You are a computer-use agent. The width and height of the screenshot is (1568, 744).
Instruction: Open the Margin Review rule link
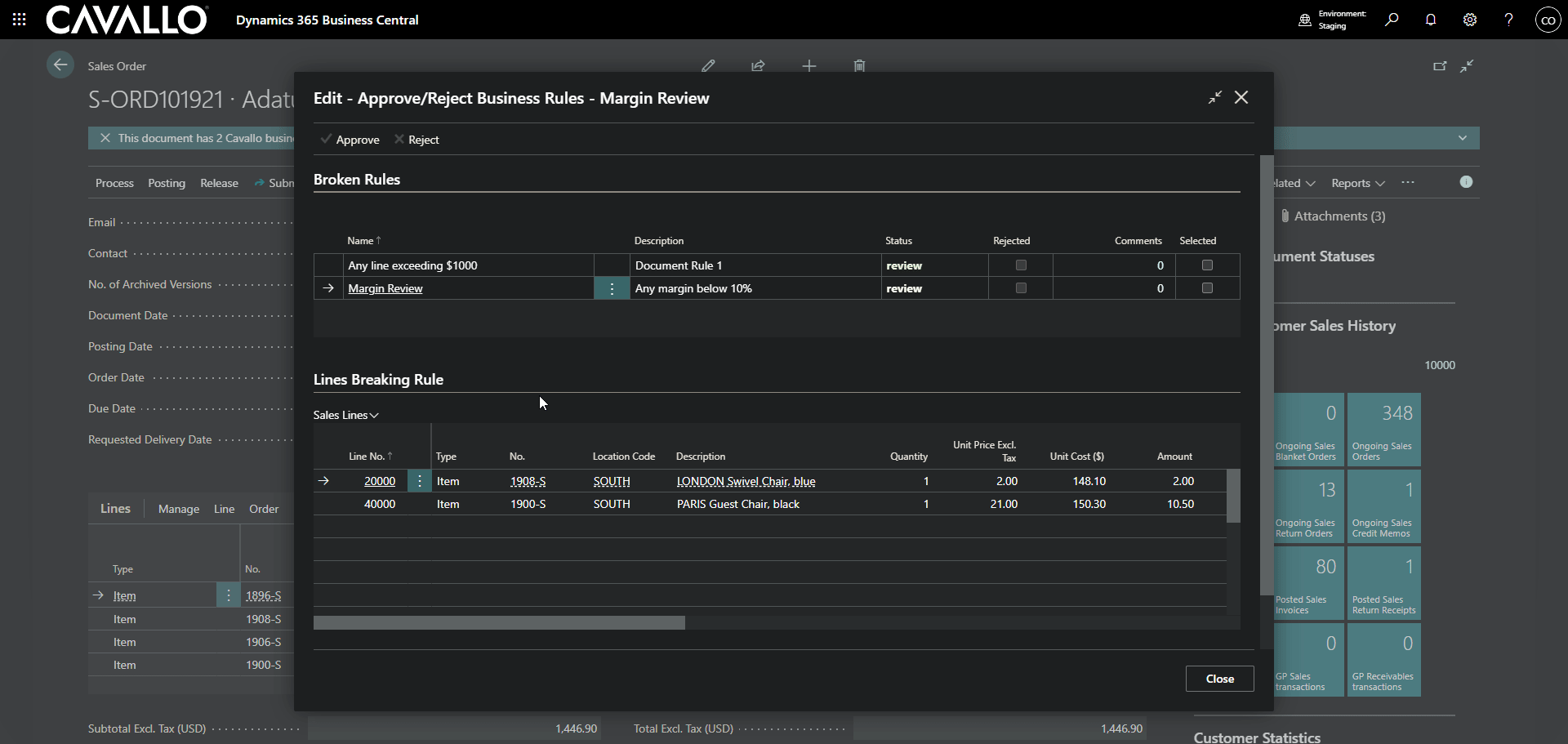pos(385,288)
